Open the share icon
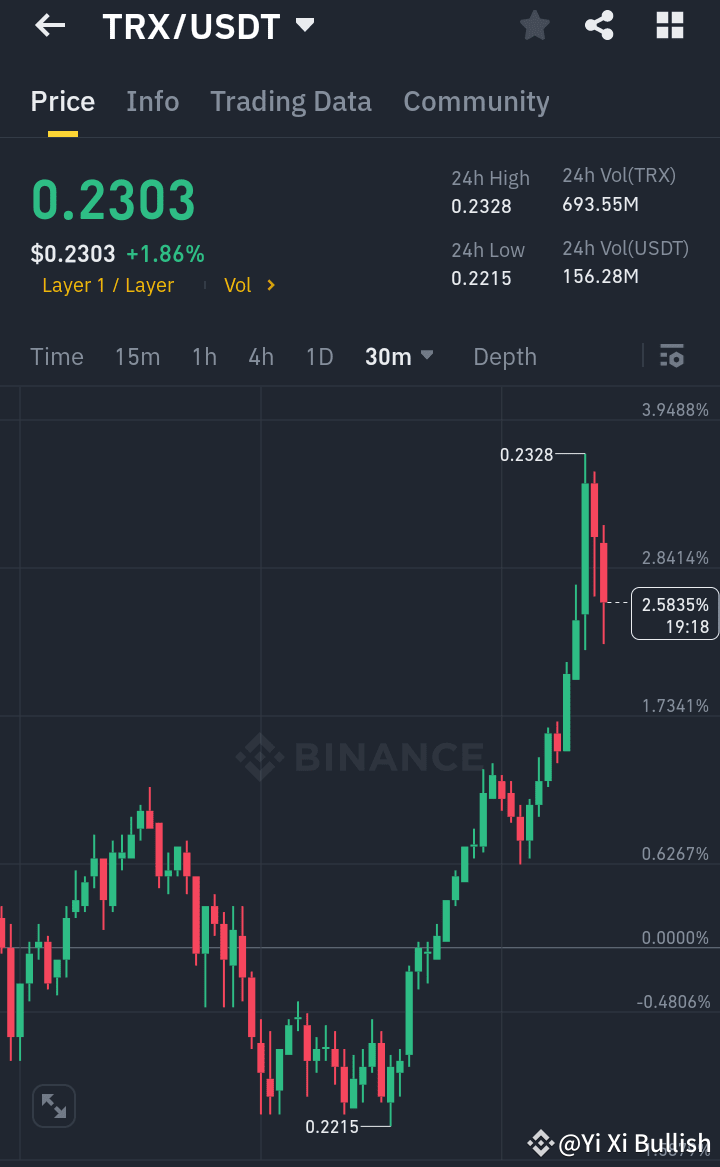 [599, 26]
